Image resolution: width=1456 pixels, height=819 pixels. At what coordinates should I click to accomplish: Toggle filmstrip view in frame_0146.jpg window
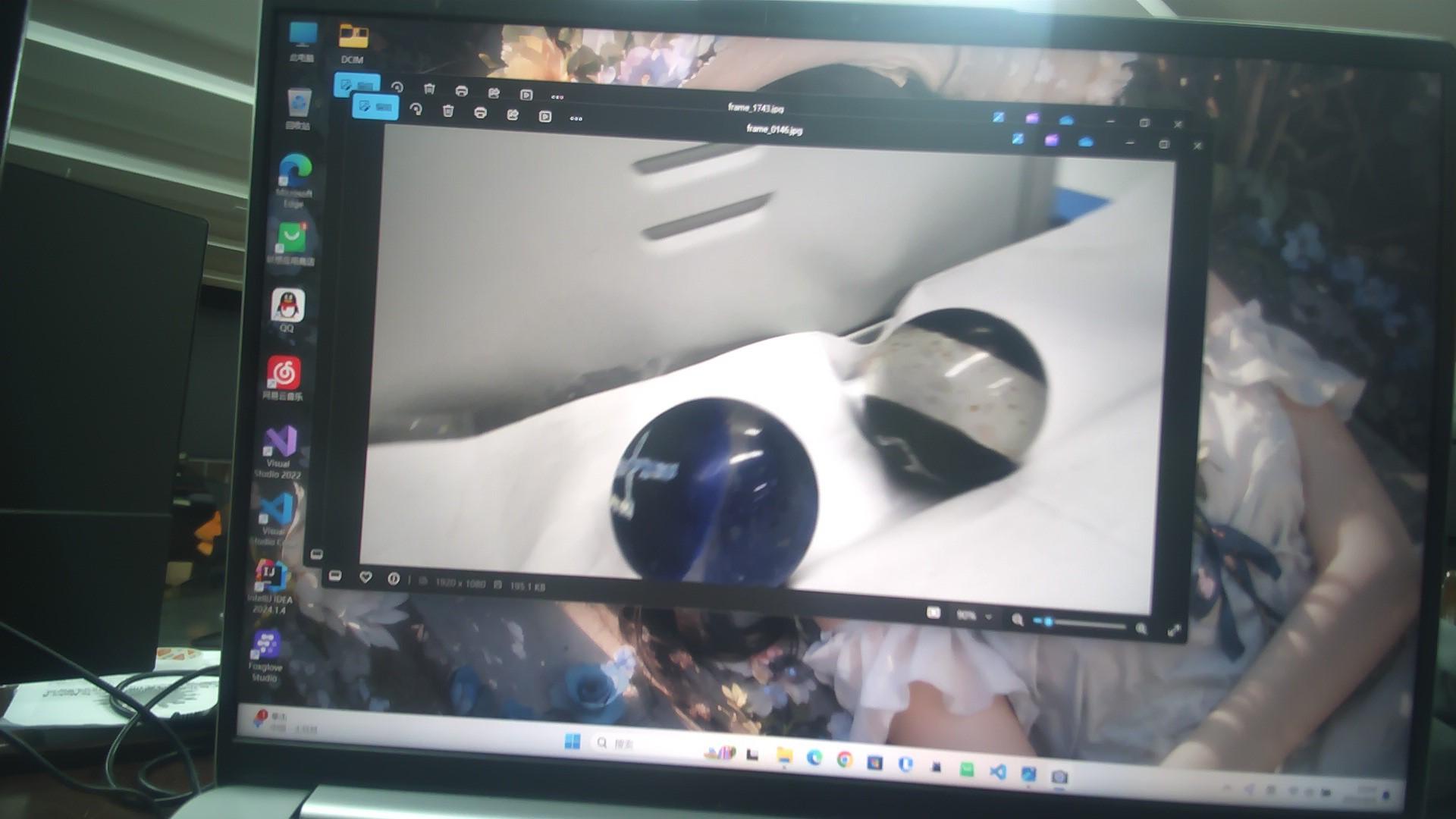[335, 576]
